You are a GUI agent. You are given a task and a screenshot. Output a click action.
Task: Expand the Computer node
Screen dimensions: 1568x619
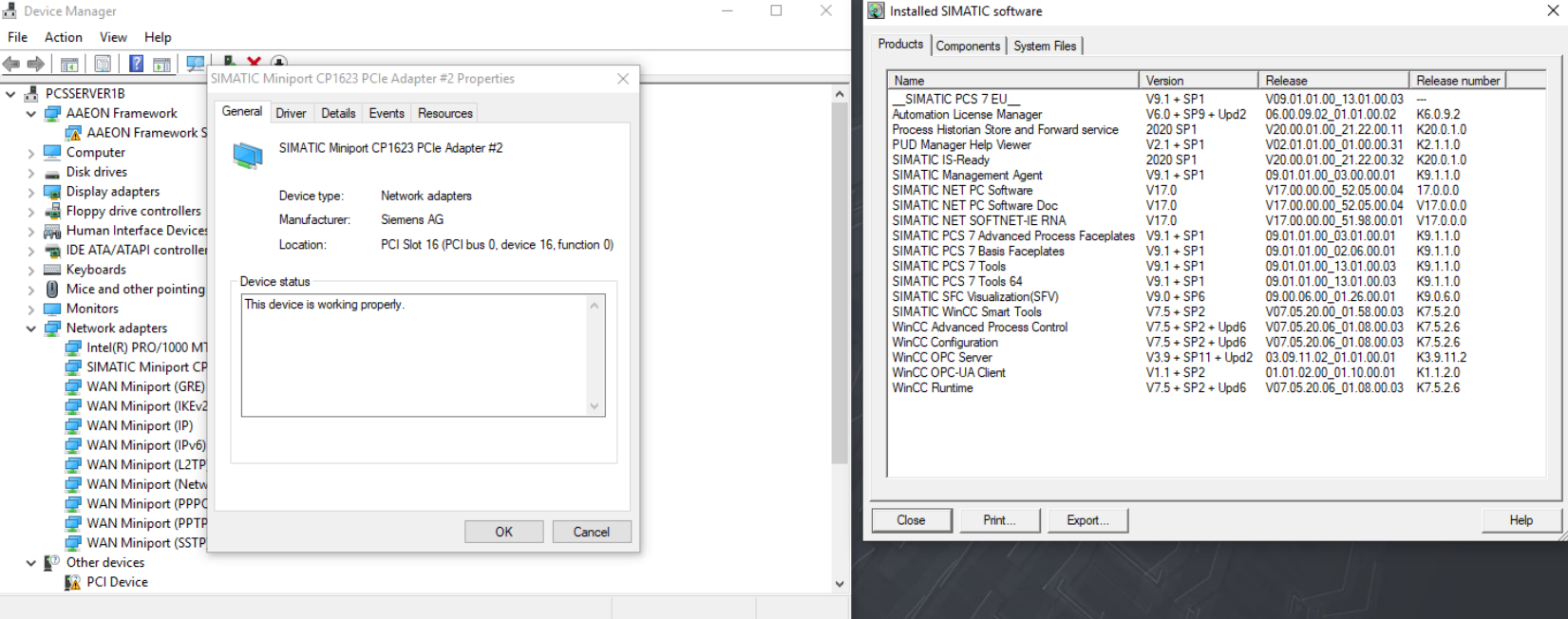pos(31,153)
